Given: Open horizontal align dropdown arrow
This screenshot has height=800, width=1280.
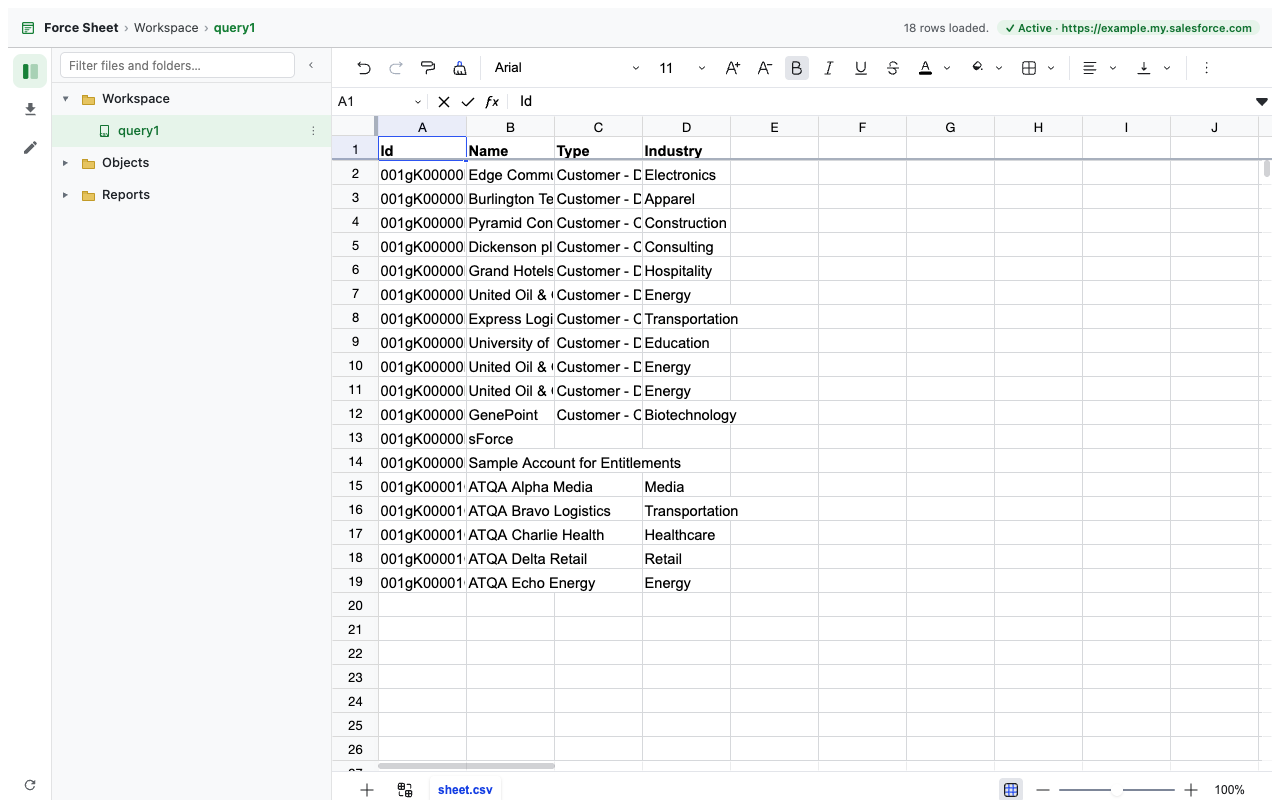Looking at the screenshot, I should (x=1113, y=68).
